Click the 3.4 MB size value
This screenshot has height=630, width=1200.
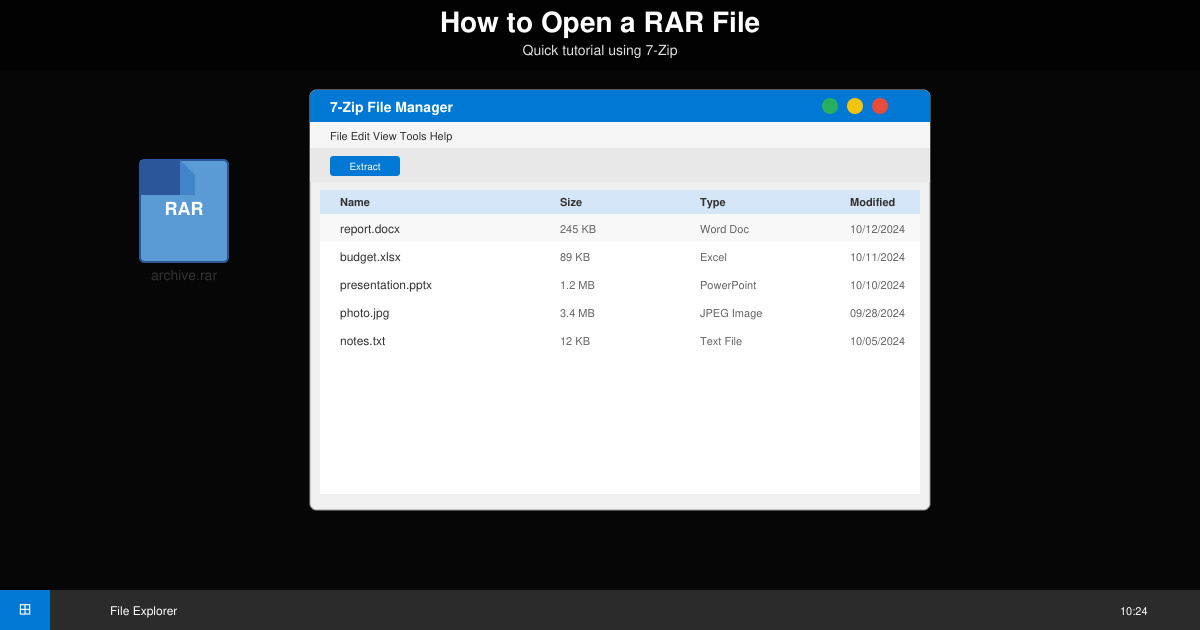[x=577, y=313]
